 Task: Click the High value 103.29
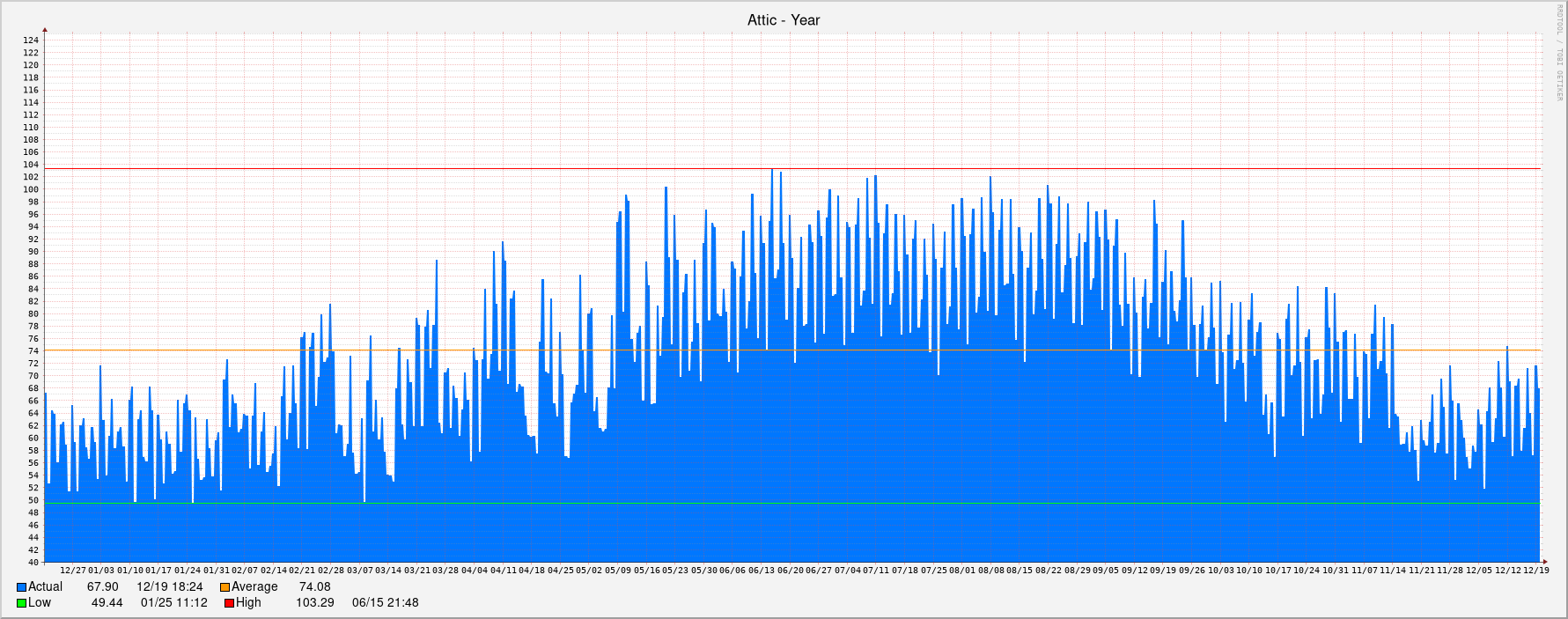pyautogui.click(x=314, y=603)
